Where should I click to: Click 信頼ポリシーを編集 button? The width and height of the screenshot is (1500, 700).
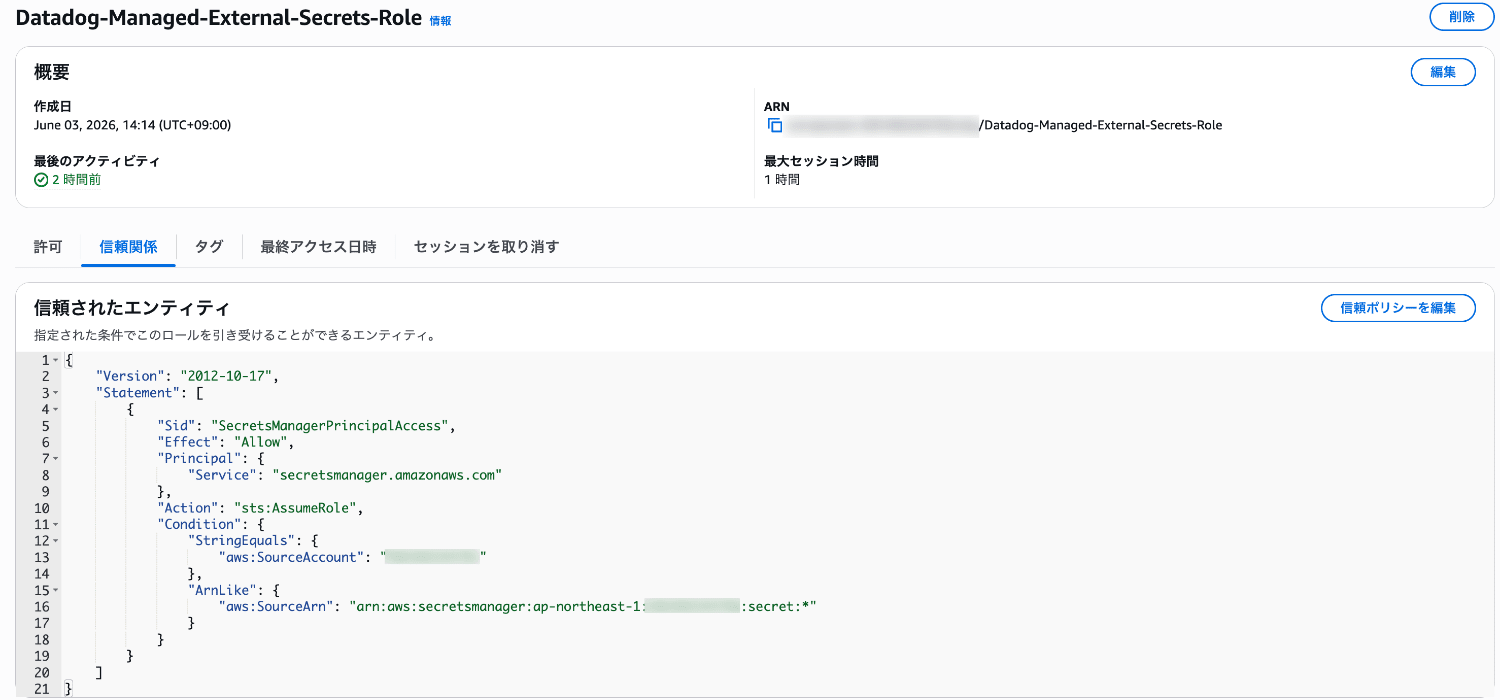pos(1398,308)
